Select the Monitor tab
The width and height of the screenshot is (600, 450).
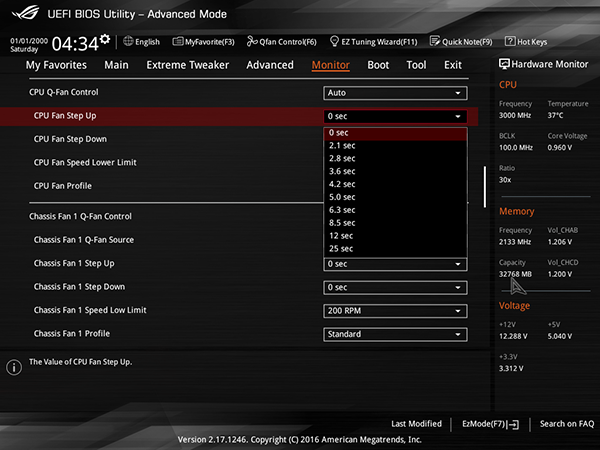click(331, 65)
